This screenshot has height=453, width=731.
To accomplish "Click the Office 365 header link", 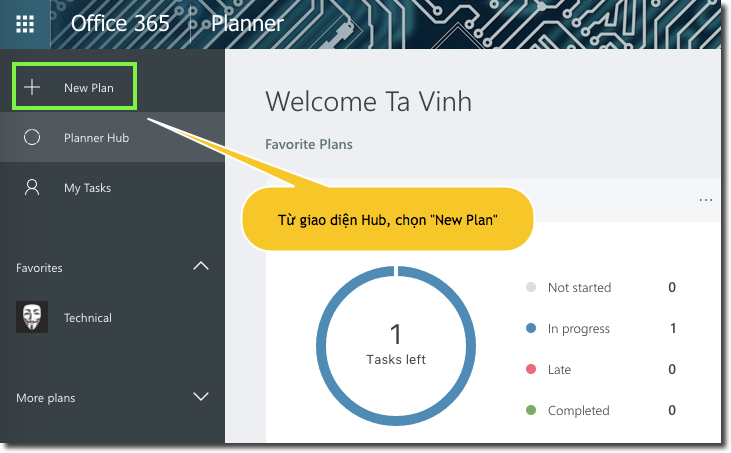I will [120, 24].
